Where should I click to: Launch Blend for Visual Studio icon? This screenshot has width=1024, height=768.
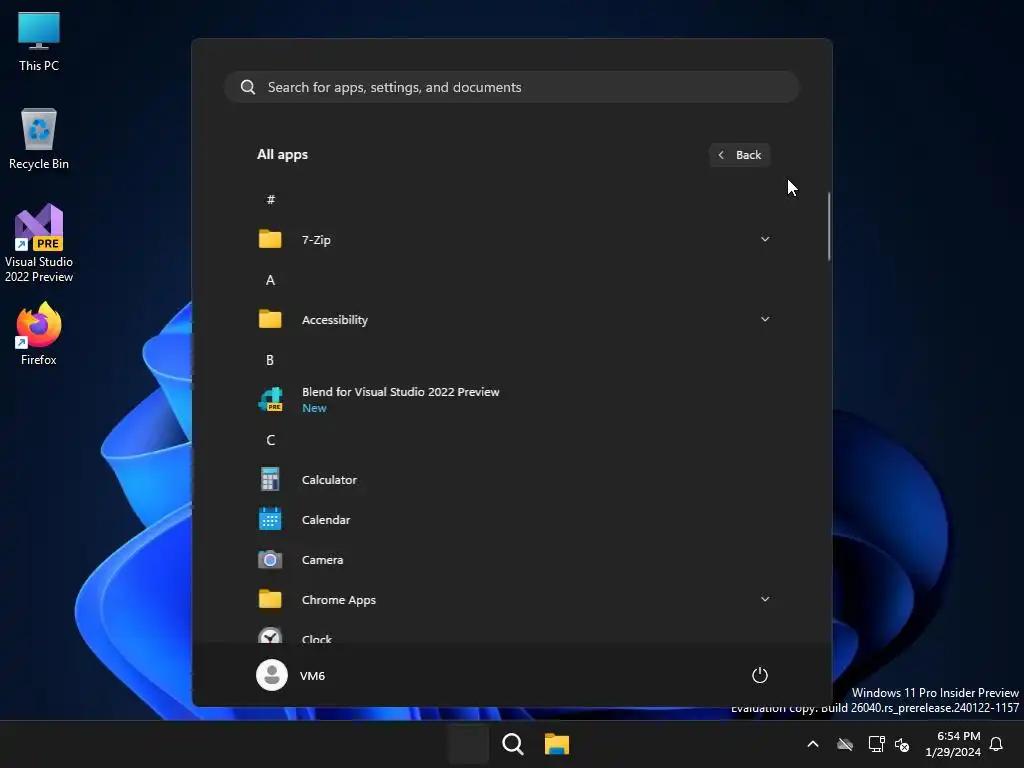pos(270,399)
